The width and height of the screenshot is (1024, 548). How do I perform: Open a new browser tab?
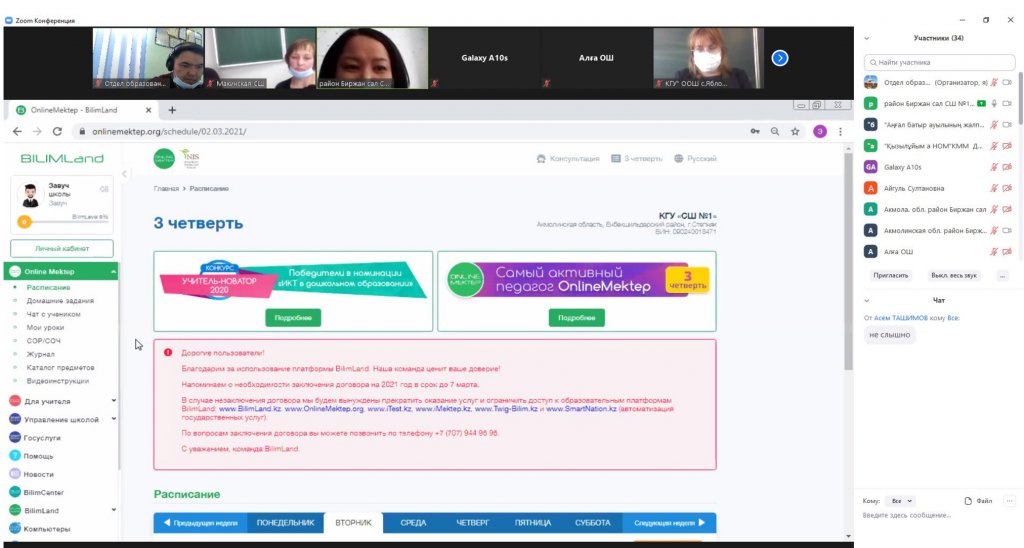tap(172, 110)
